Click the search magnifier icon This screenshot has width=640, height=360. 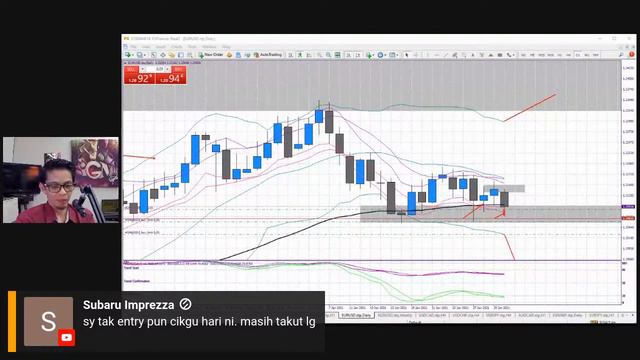tap(621, 55)
